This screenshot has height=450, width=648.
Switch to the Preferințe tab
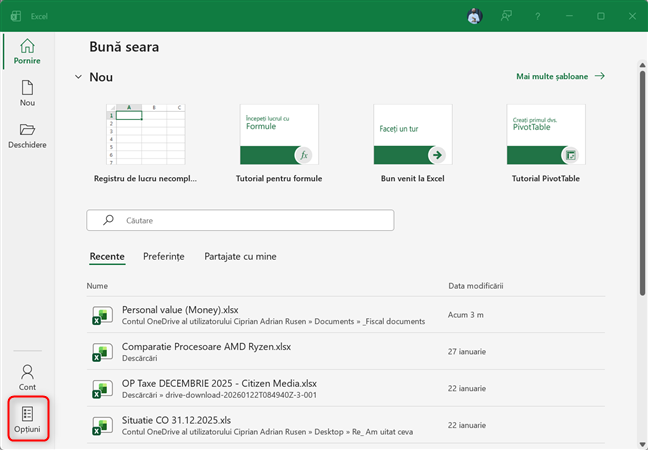pos(164,257)
